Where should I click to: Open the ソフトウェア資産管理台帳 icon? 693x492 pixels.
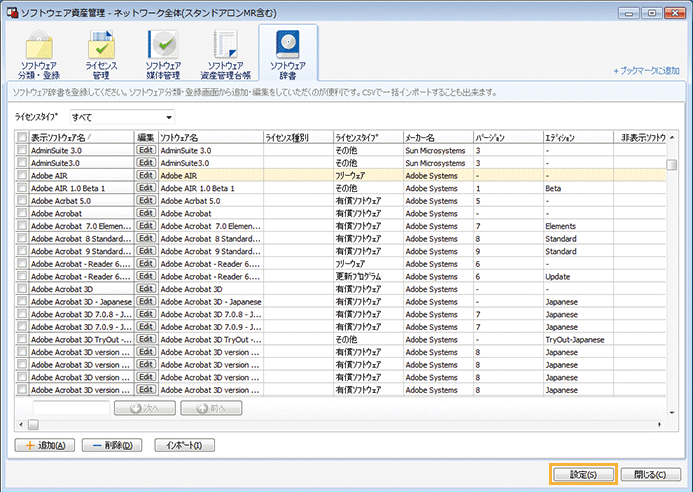(225, 55)
